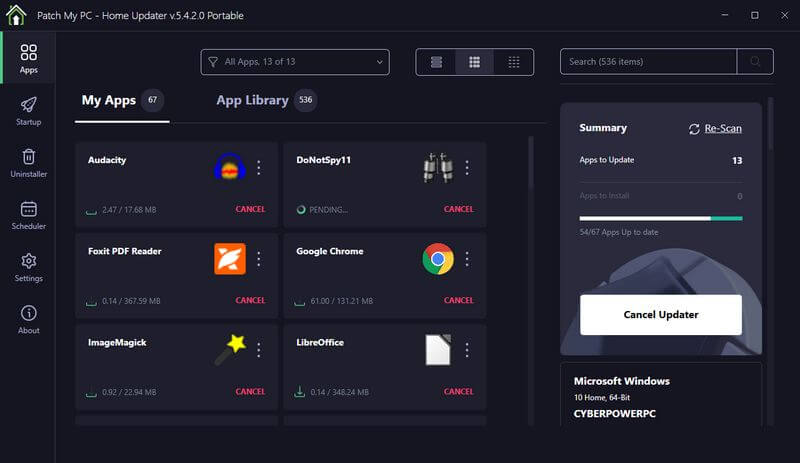Click the search magnifier icon
800x463 pixels.
tap(755, 62)
